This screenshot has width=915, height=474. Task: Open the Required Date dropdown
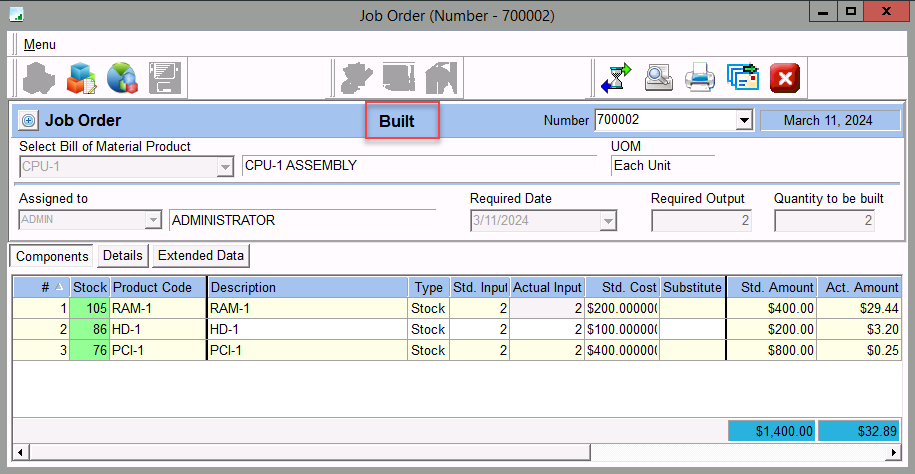608,221
